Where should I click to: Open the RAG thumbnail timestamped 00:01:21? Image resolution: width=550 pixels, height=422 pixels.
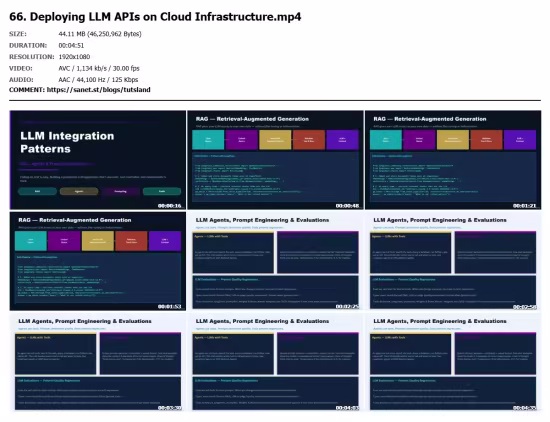(453, 160)
